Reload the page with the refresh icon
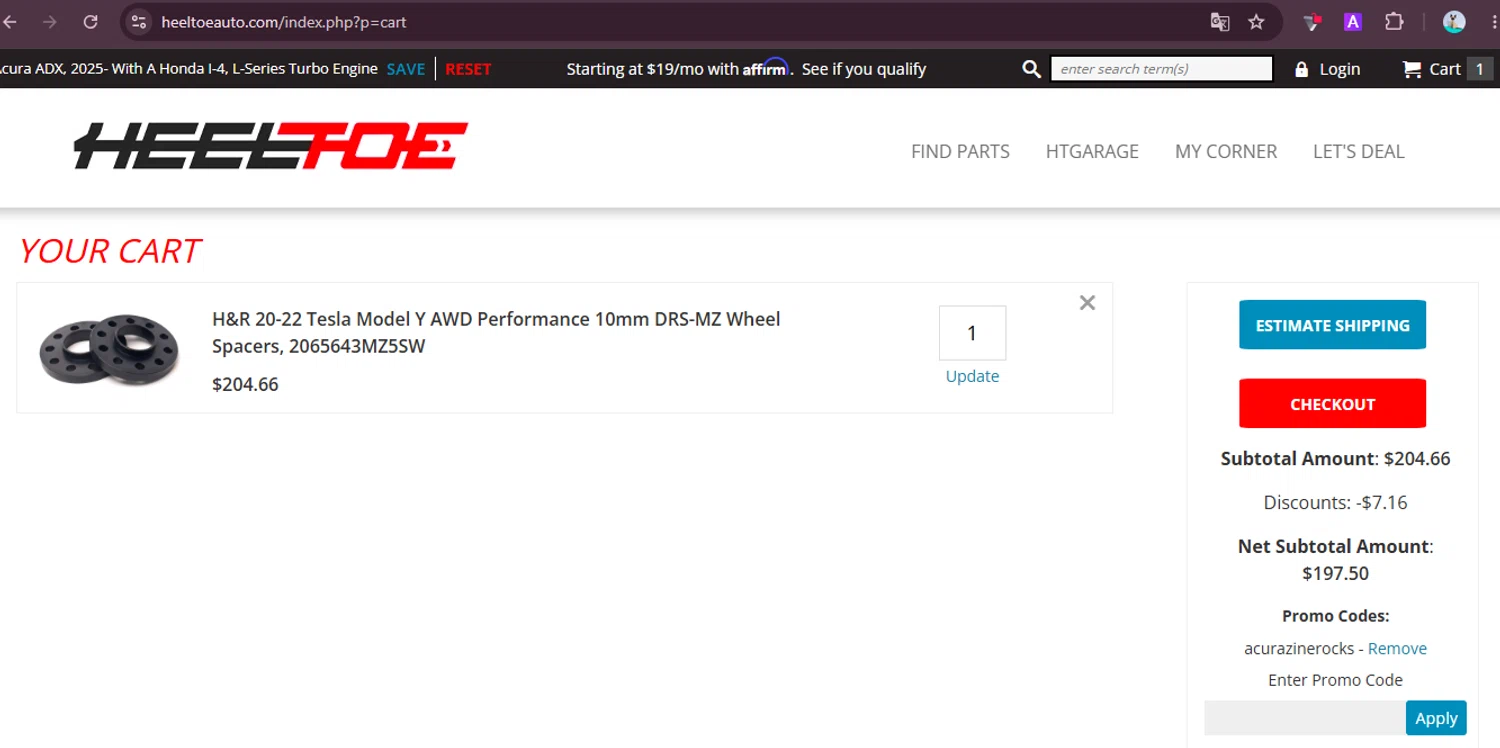 91,22
